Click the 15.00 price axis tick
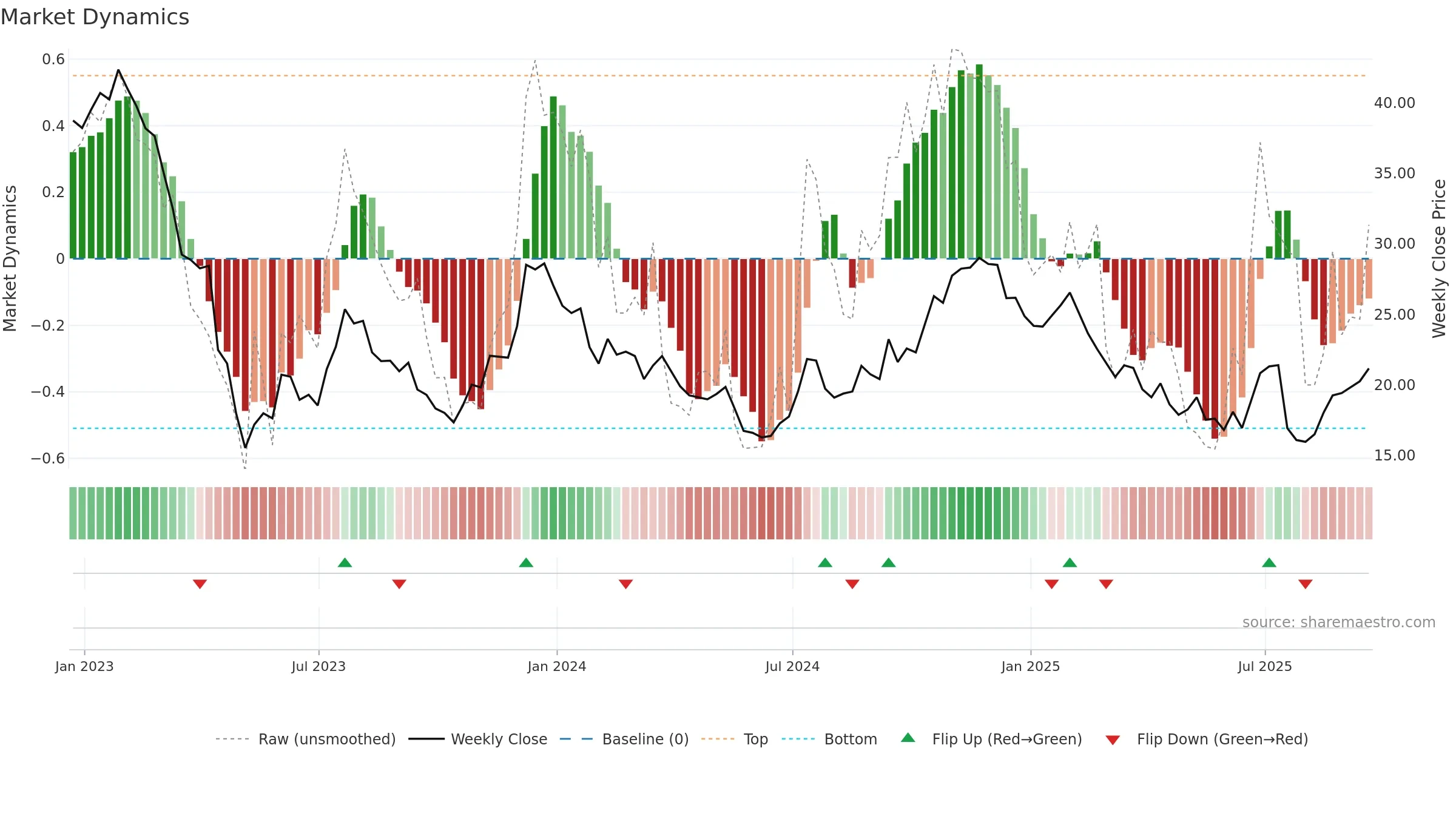 pos(1395,456)
